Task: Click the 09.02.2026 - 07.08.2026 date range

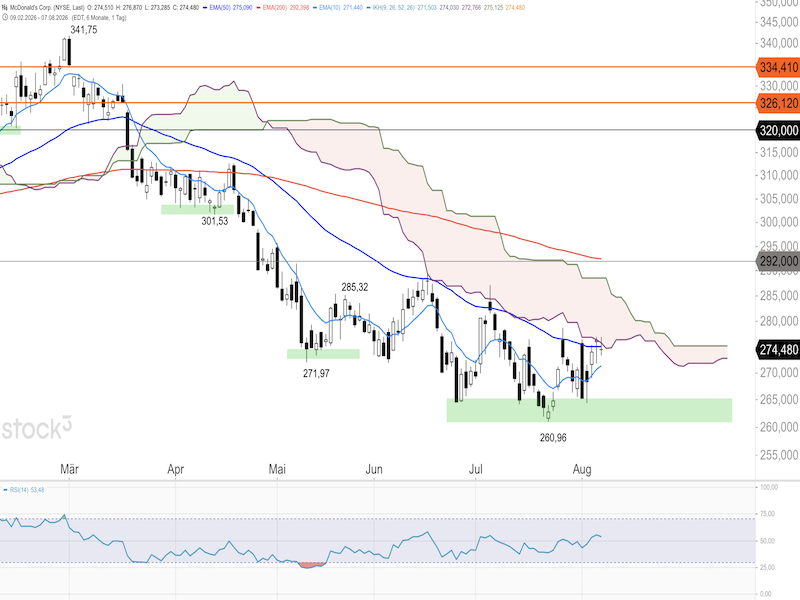Action: pos(39,17)
